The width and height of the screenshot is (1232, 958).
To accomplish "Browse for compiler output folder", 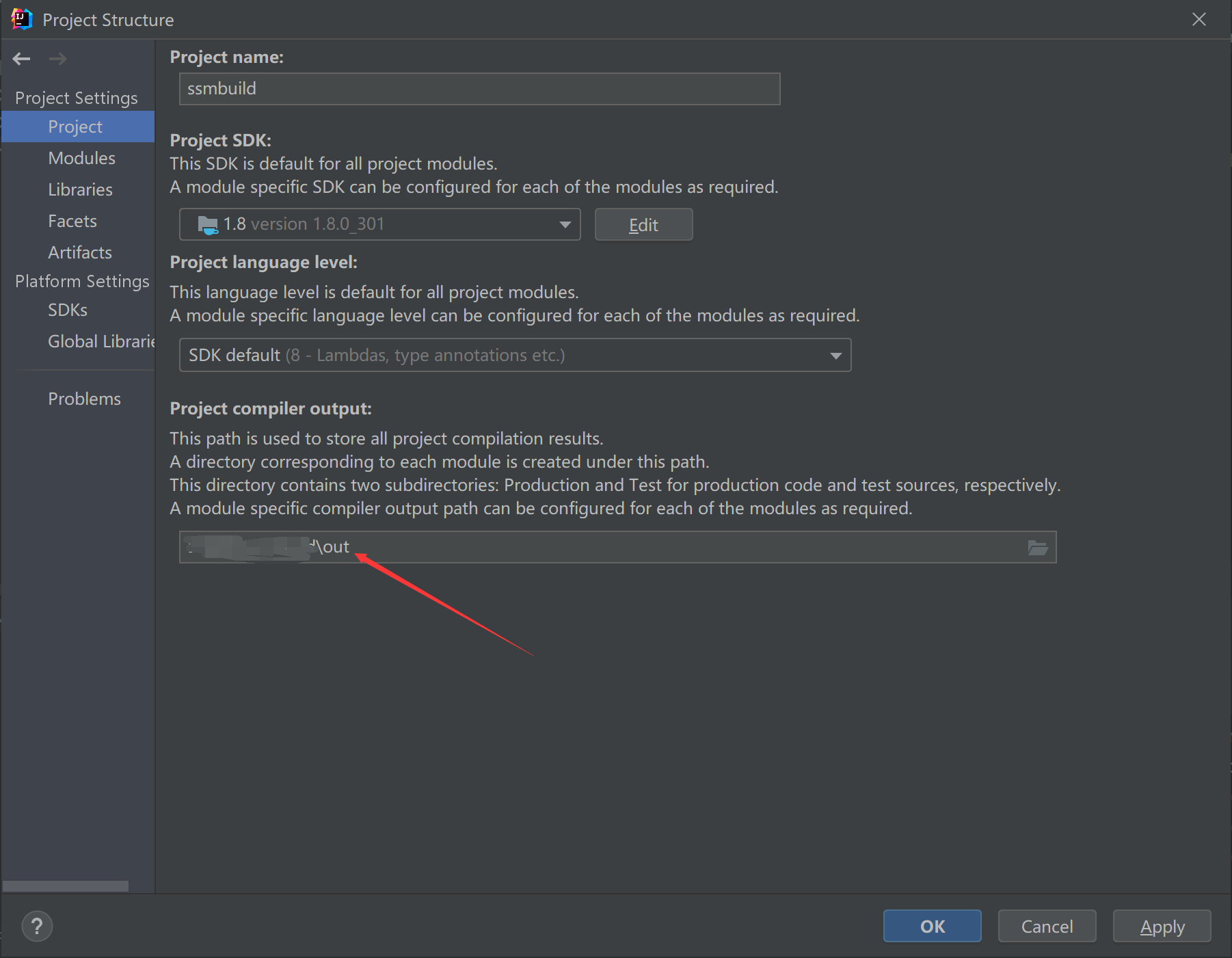I will [1038, 547].
